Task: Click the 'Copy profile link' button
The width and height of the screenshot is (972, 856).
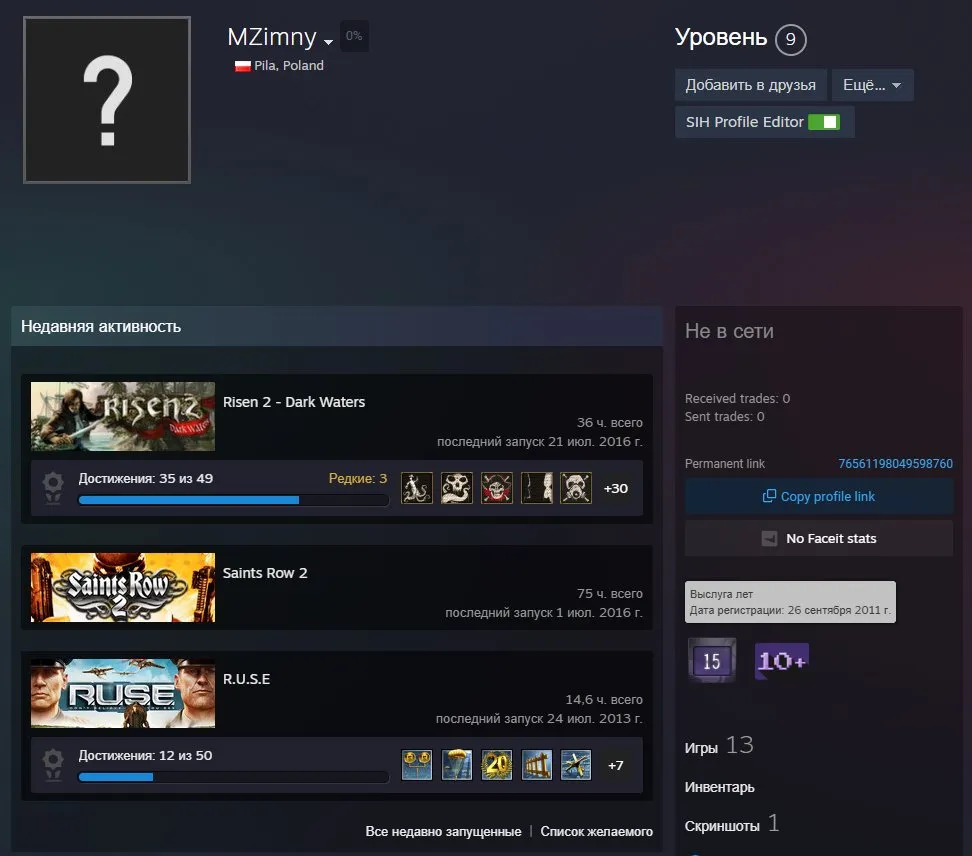Action: [x=819, y=496]
